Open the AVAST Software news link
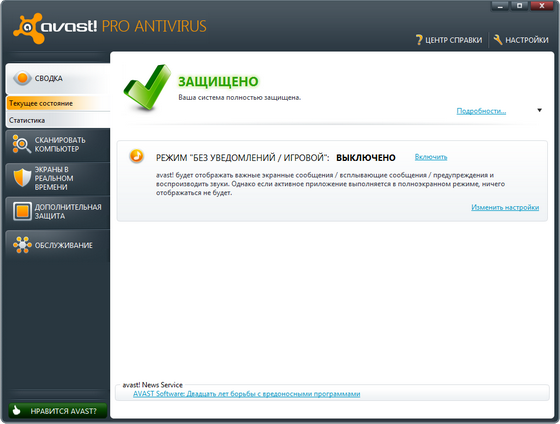This screenshot has height=424, width=560. point(246,394)
